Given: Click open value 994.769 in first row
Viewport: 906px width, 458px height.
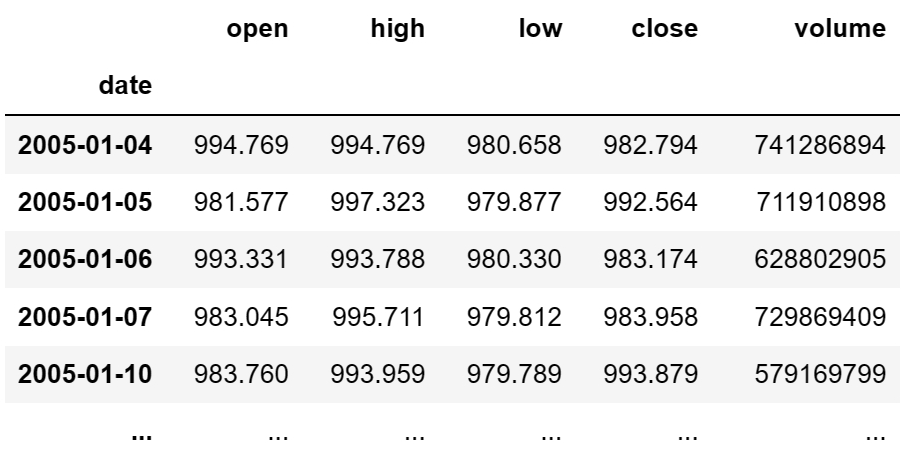Looking at the screenshot, I should 241,145.
